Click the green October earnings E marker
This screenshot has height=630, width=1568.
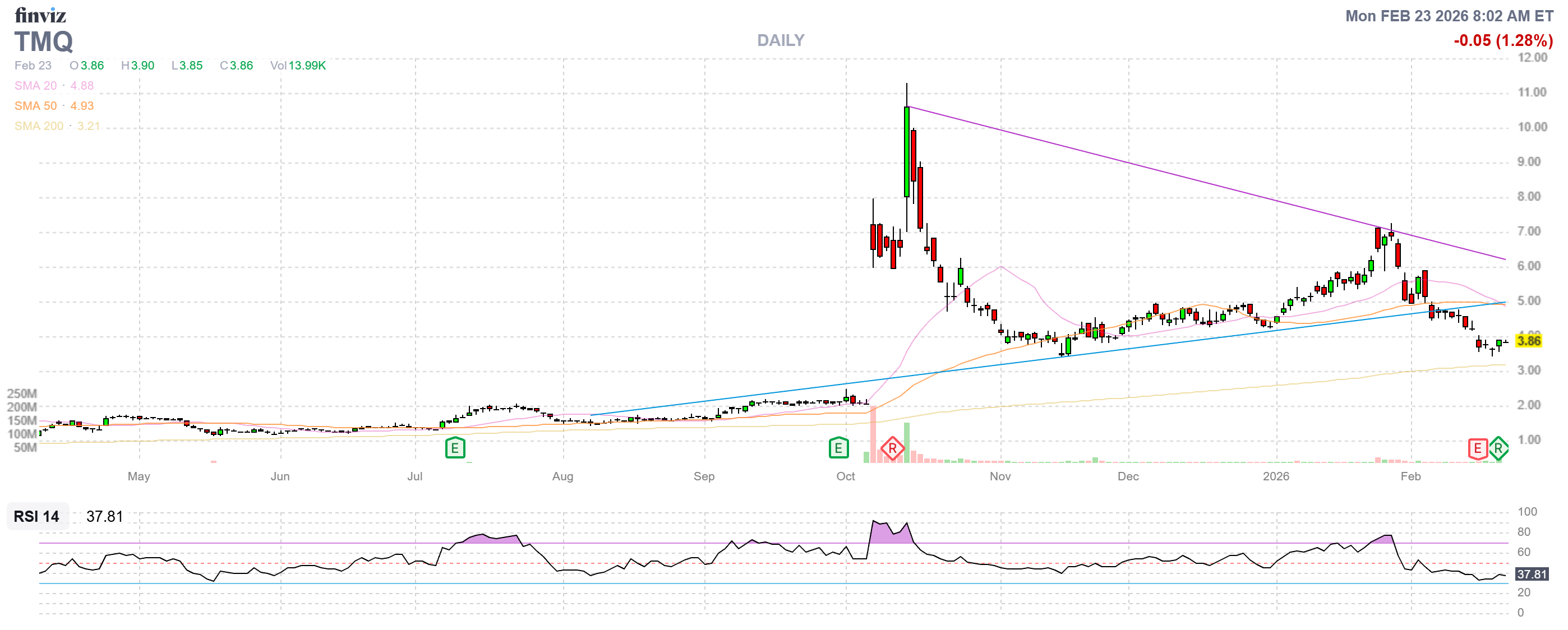coord(838,448)
